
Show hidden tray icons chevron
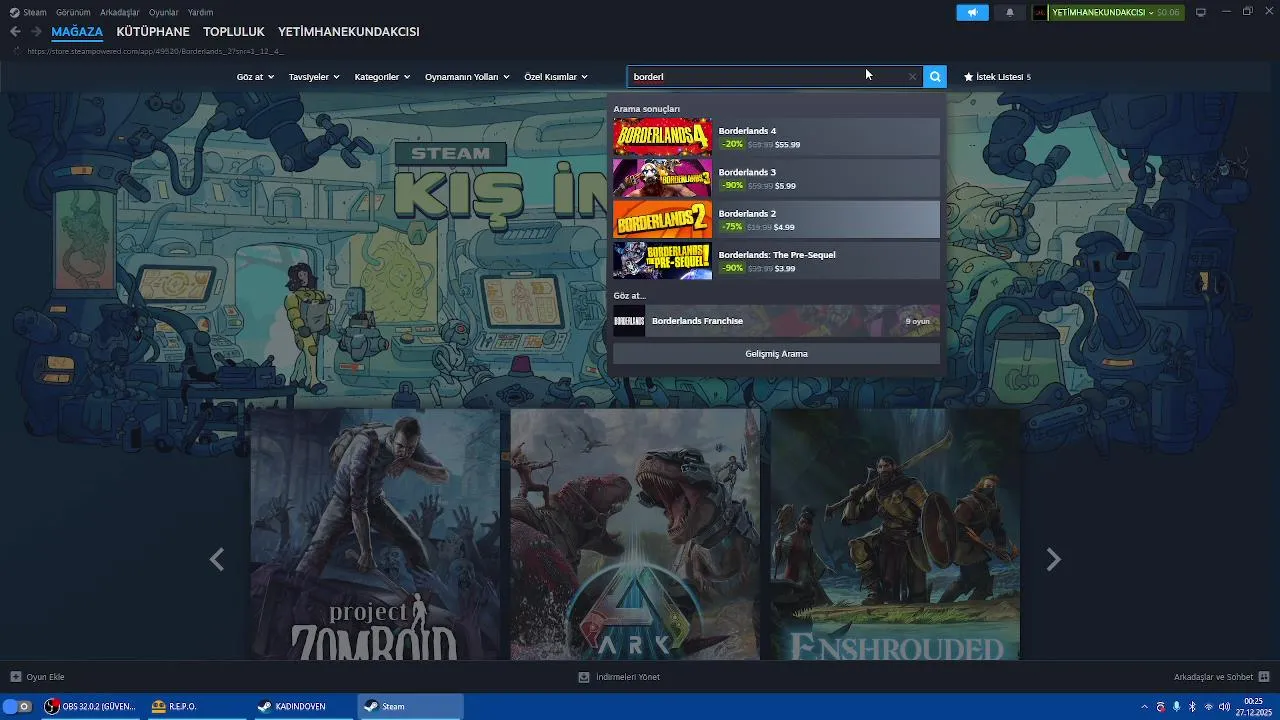tap(1144, 707)
